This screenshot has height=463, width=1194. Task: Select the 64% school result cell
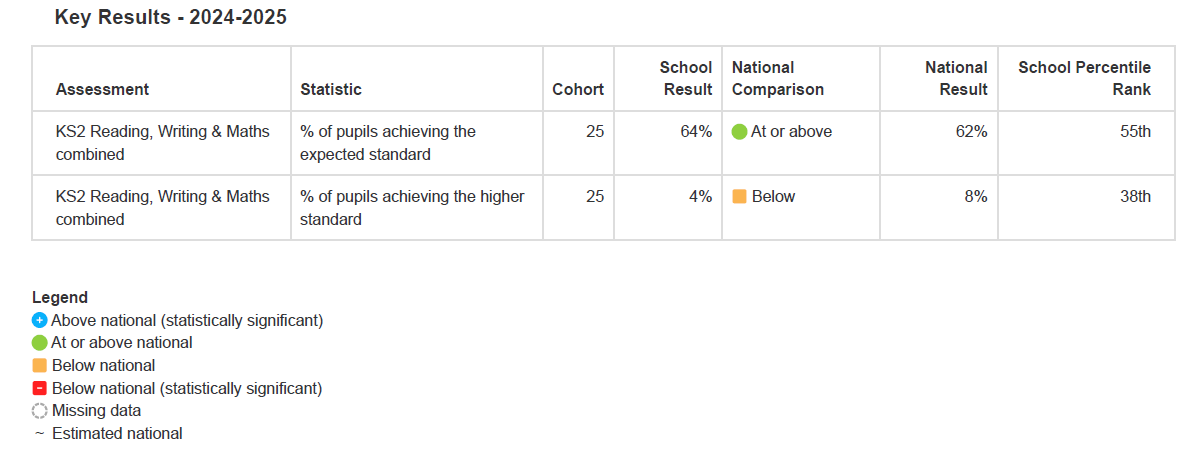pyautogui.click(x=698, y=132)
